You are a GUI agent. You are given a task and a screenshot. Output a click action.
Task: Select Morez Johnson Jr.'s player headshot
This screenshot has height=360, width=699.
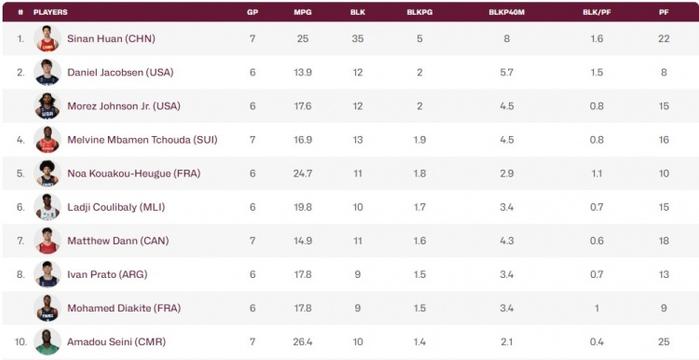[48, 106]
